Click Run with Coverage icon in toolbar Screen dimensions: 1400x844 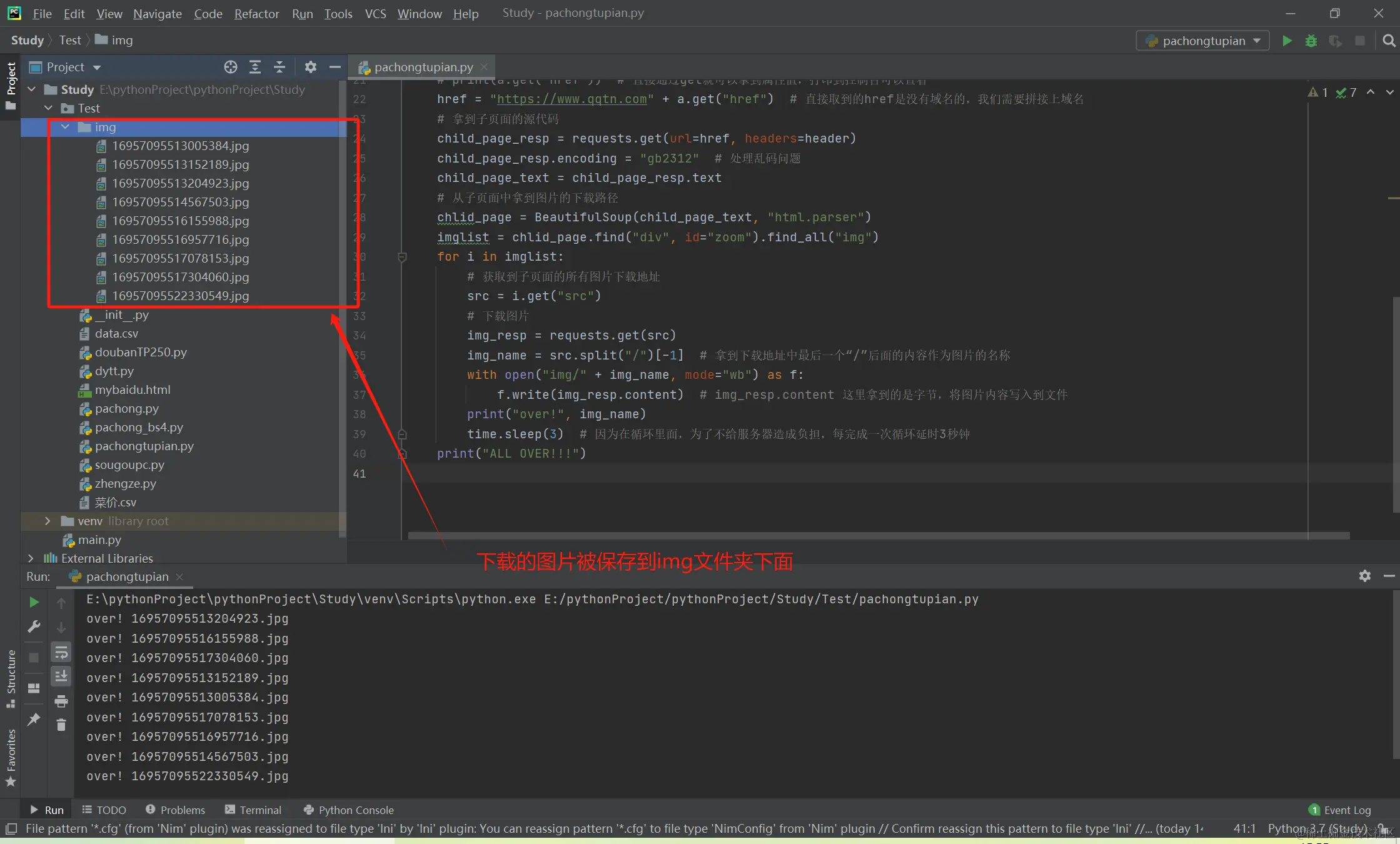[1336, 41]
